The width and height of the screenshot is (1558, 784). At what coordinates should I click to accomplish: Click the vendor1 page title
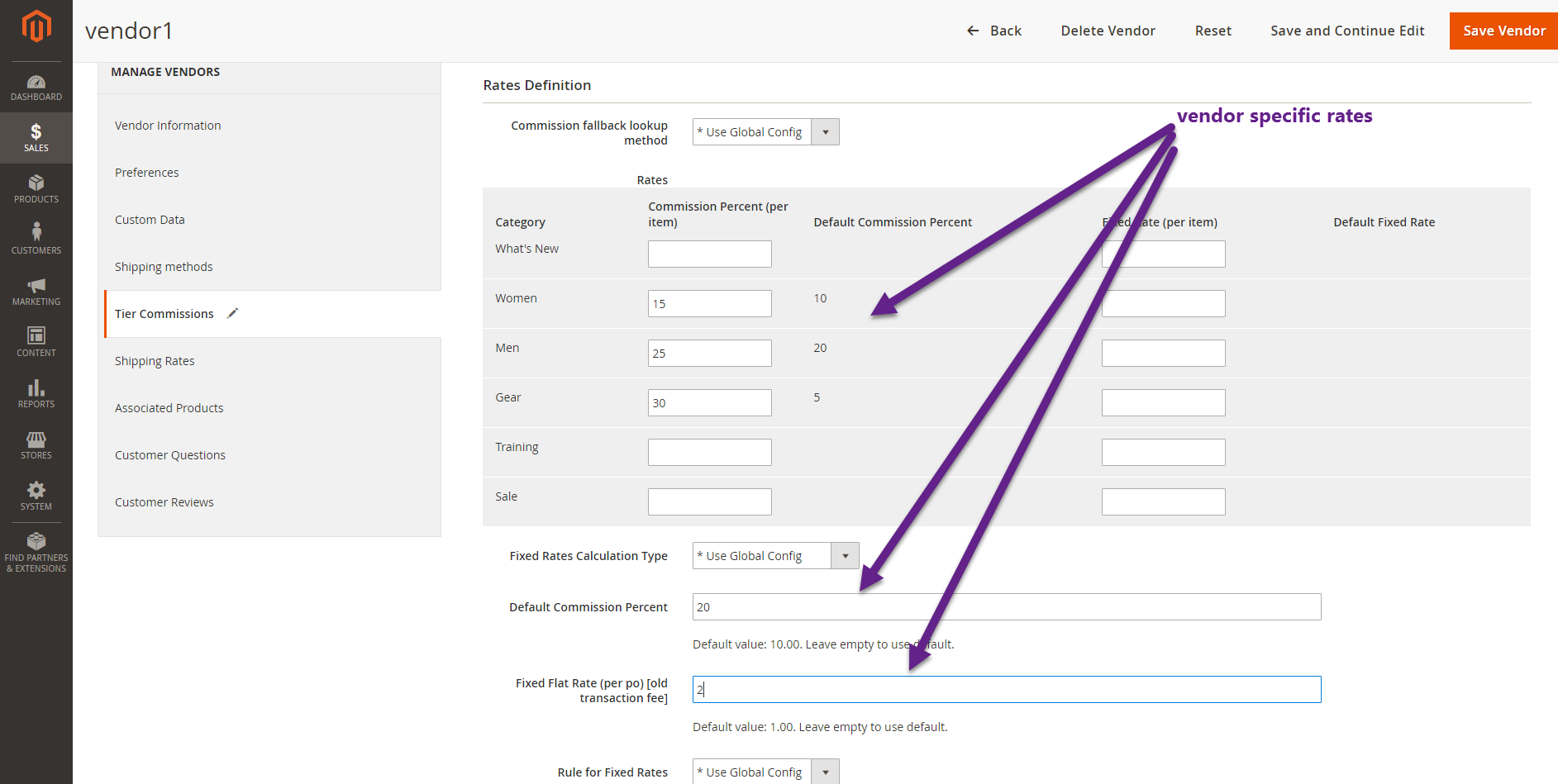point(128,31)
